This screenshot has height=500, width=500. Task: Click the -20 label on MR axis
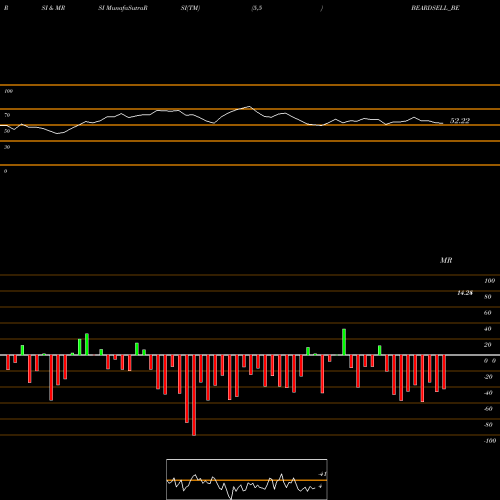(x=488, y=377)
